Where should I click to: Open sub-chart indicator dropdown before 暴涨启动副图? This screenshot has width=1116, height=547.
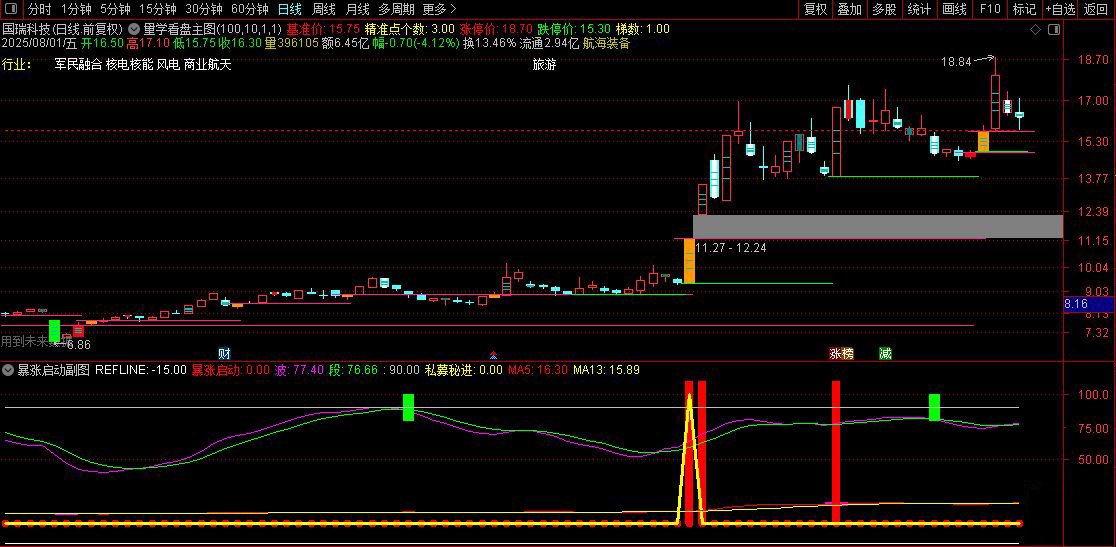9,370
